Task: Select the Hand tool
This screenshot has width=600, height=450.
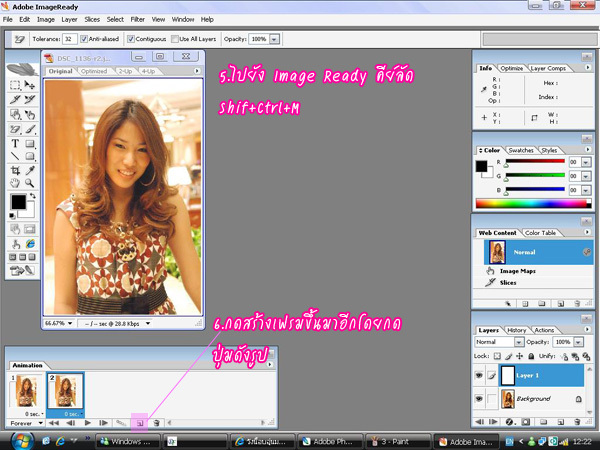Action: click(x=15, y=183)
